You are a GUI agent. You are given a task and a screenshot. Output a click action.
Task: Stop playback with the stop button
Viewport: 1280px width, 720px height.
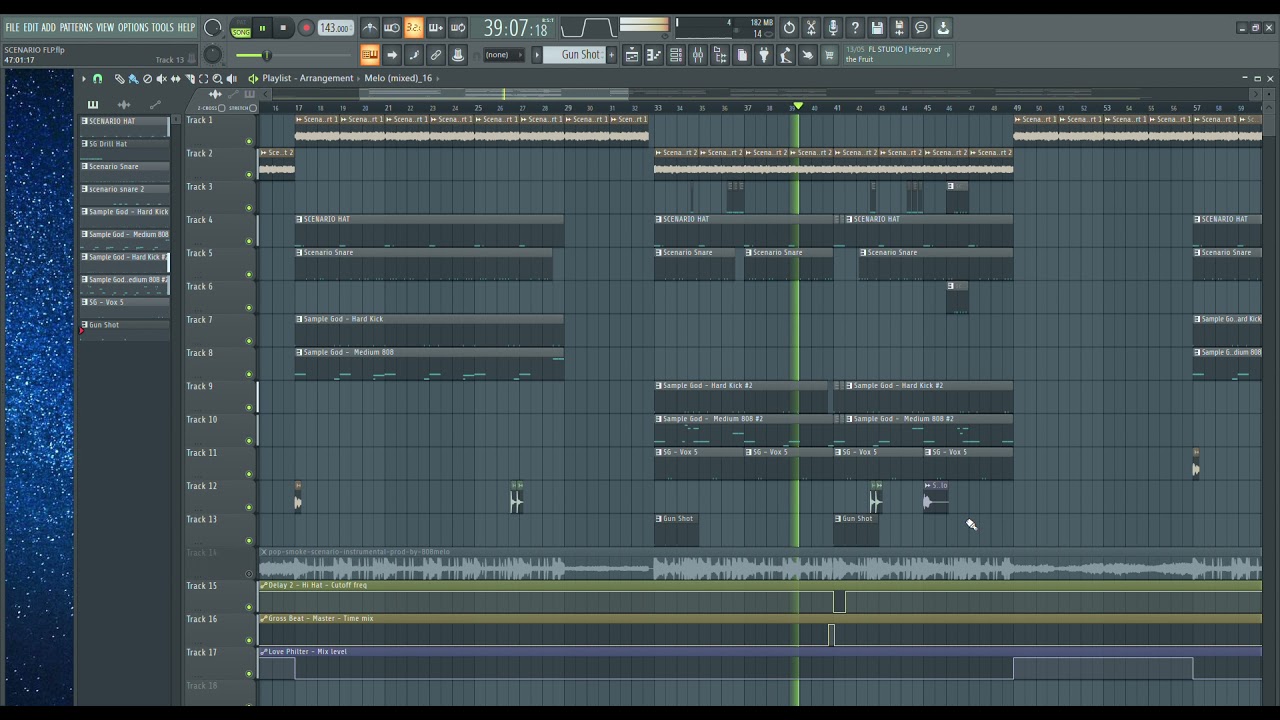[x=283, y=28]
